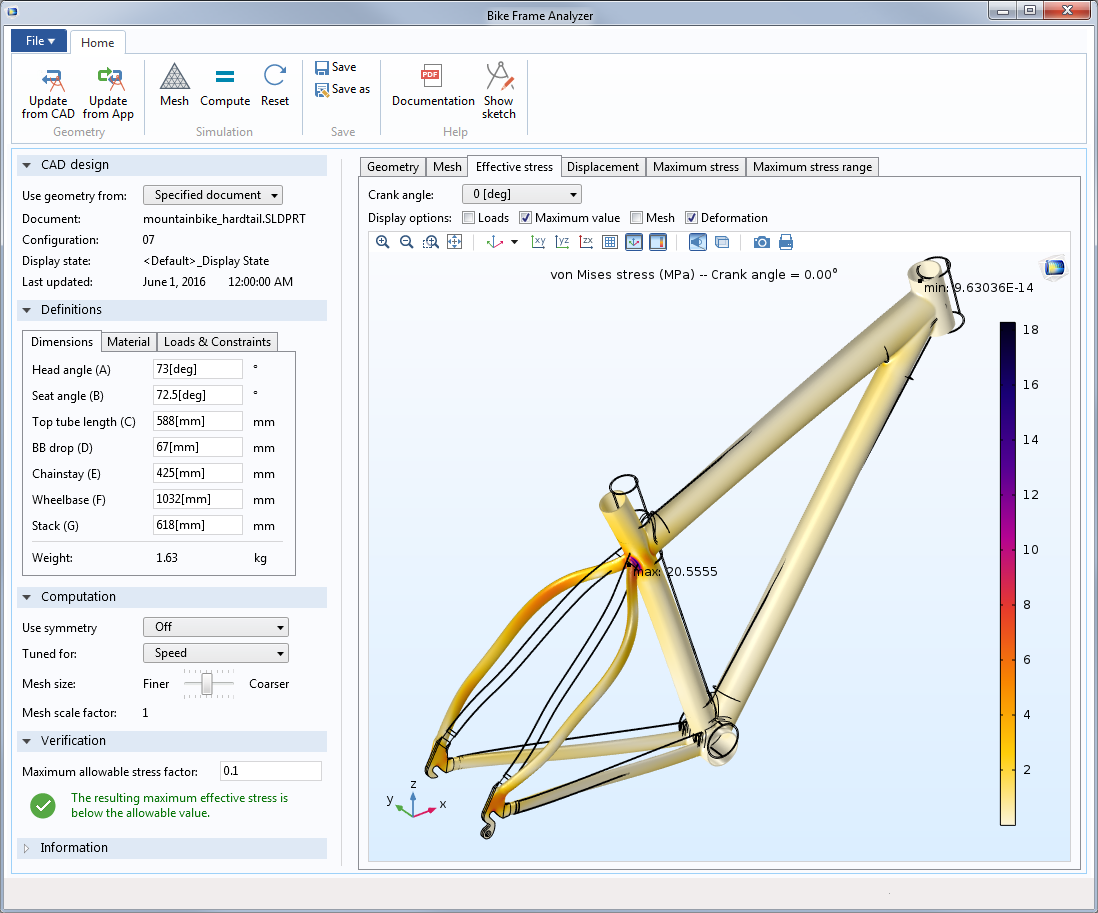Open the view direction dropdown arrow
1098x913 pixels.
[x=515, y=242]
